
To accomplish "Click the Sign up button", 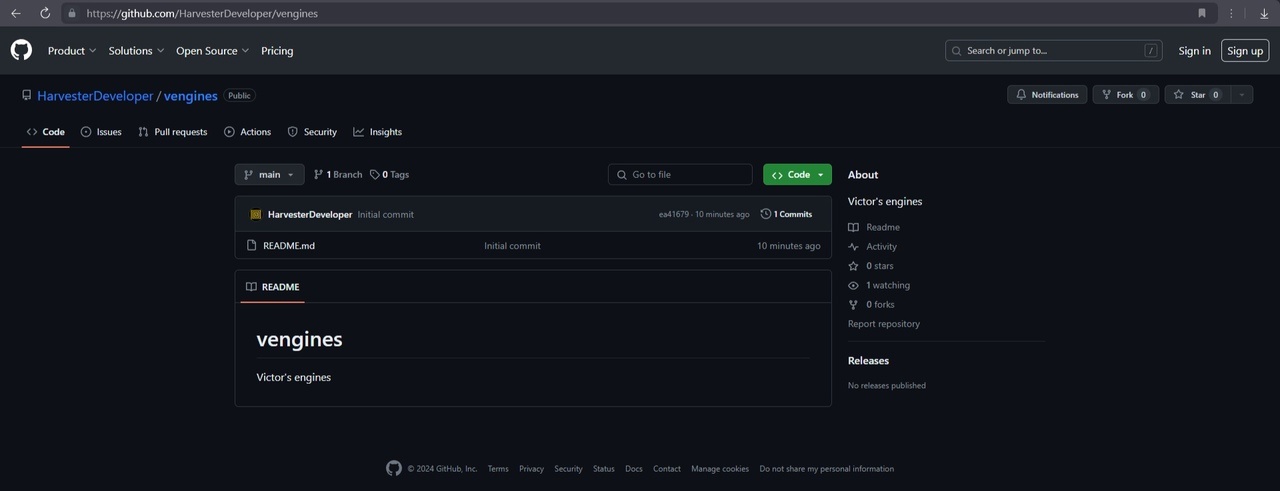I will tap(1245, 50).
